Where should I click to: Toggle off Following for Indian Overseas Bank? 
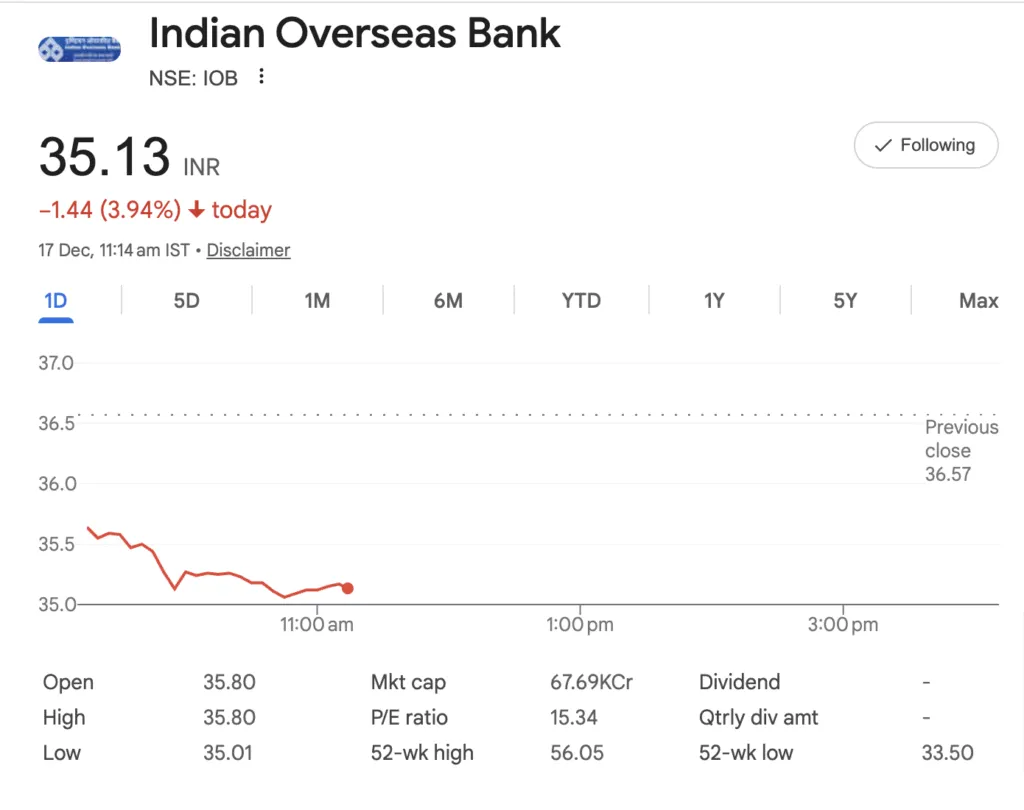click(x=925, y=145)
